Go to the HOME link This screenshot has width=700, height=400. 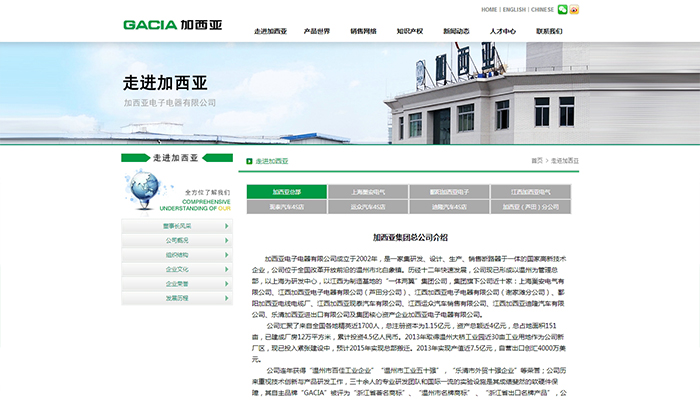click(489, 9)
